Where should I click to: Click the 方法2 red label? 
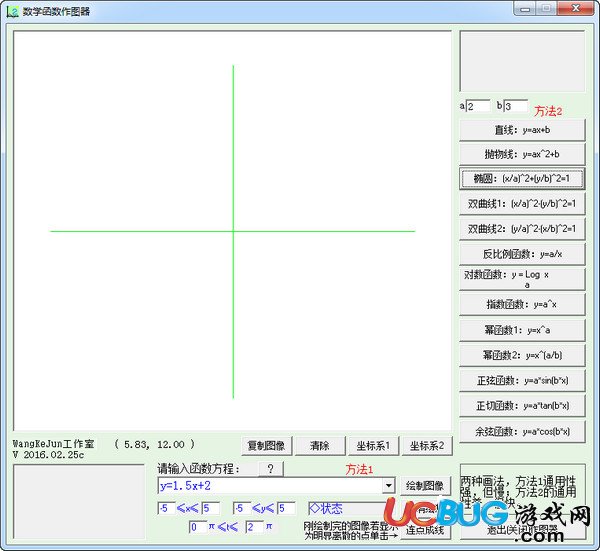click(548, 111)
